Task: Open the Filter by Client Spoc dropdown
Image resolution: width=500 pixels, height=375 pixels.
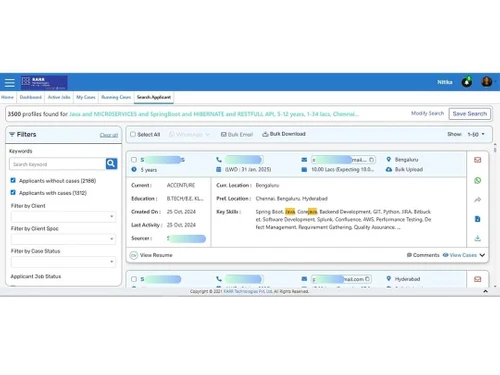Action: (63, 239)
